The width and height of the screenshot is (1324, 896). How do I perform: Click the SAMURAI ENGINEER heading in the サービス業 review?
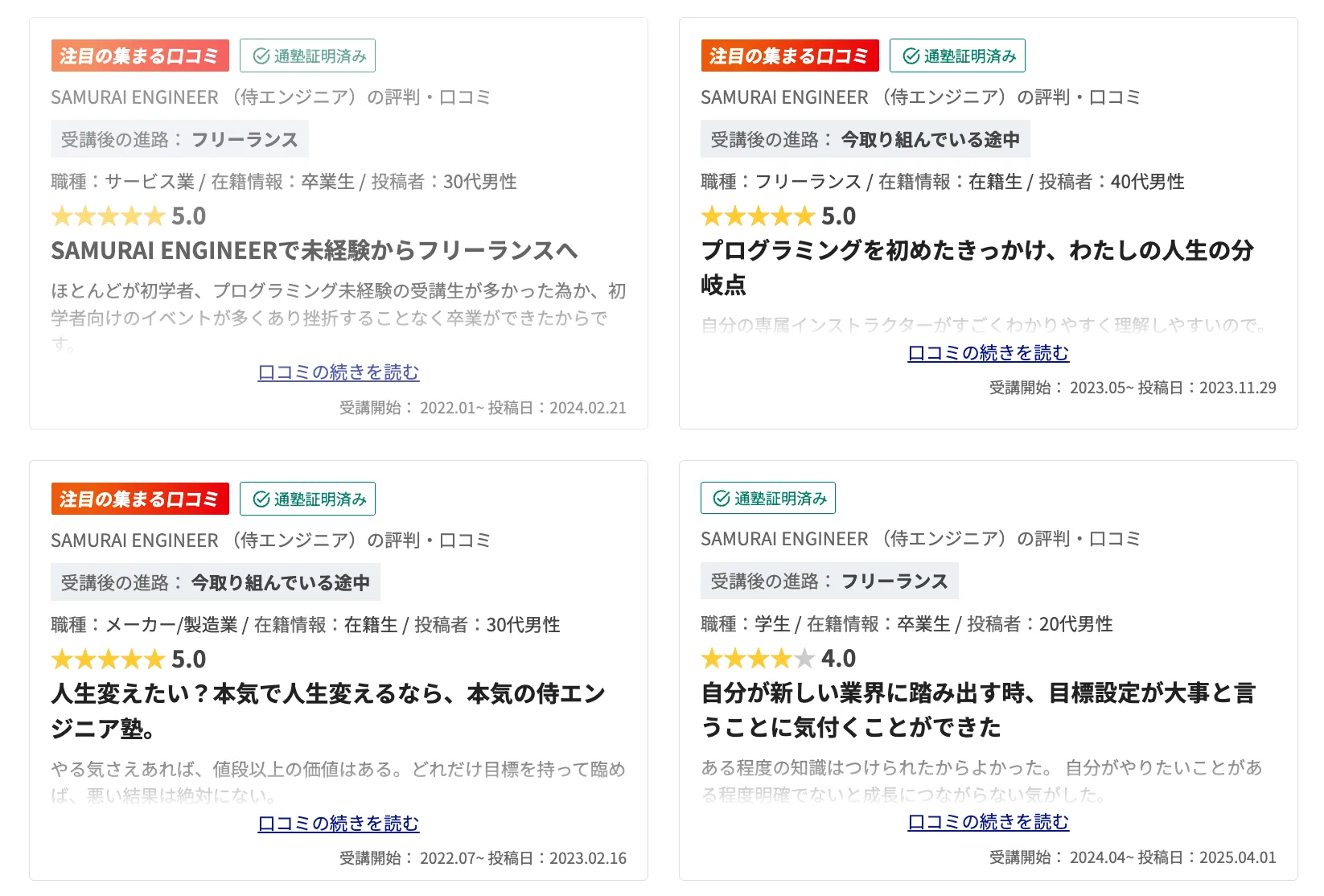click(x=271, y=97)
